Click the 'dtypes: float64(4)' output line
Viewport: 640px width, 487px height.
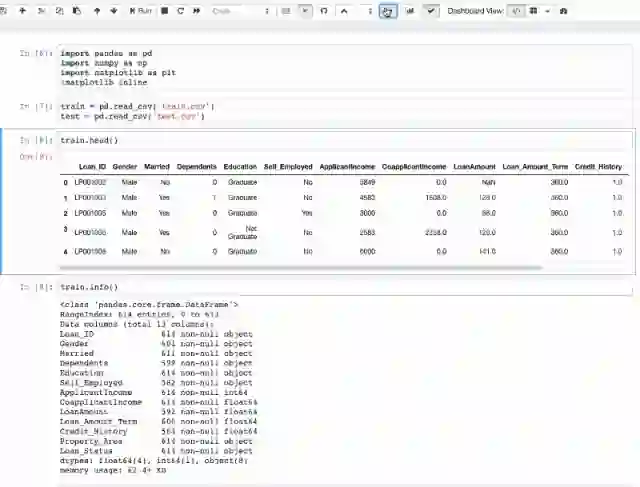click(153, 460)
